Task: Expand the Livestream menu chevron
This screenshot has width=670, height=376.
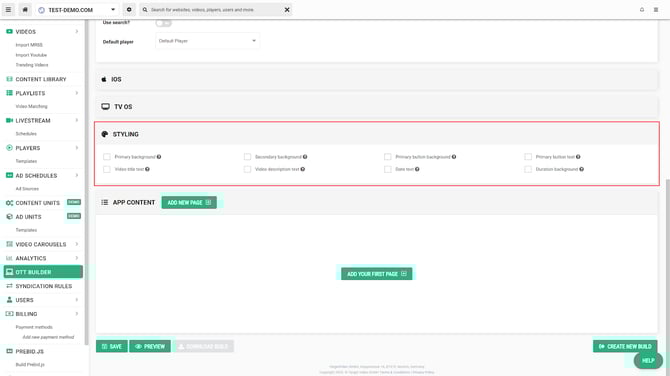Action: [x=77, y=120]
